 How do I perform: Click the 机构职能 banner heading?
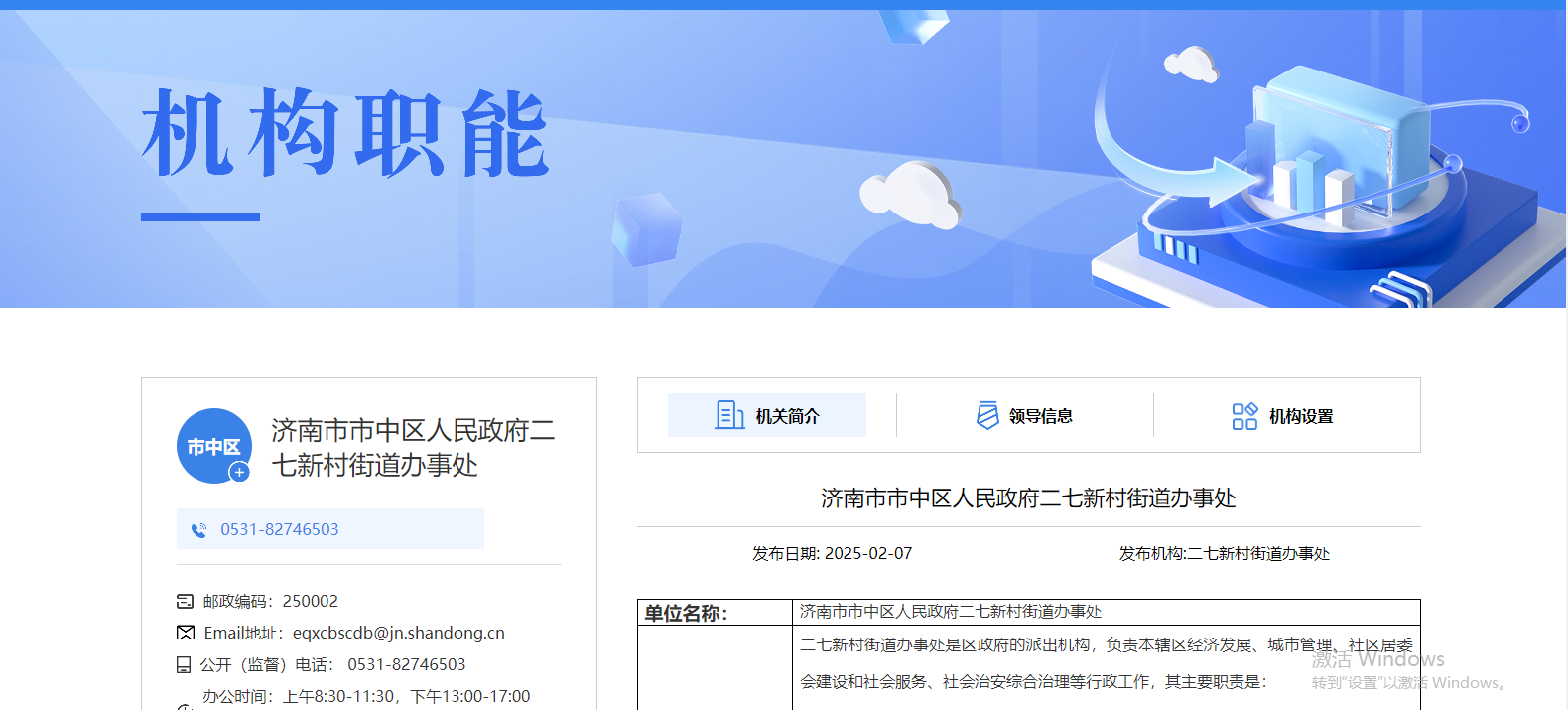[344, 134]
